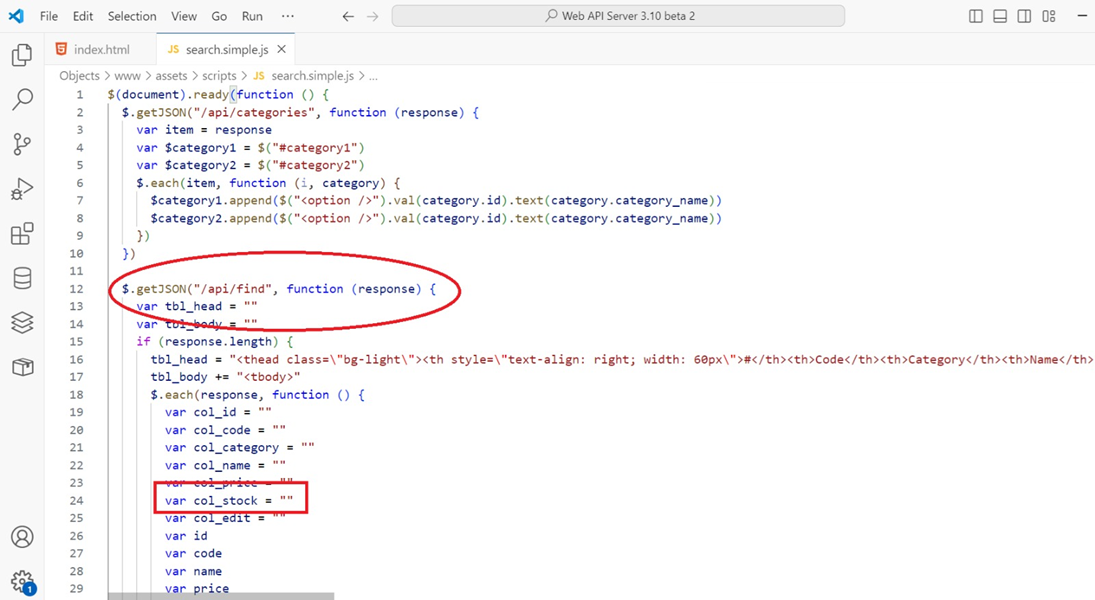Open Source Control view
Viewport: 1095px width, 600px height.
point(22,144)
